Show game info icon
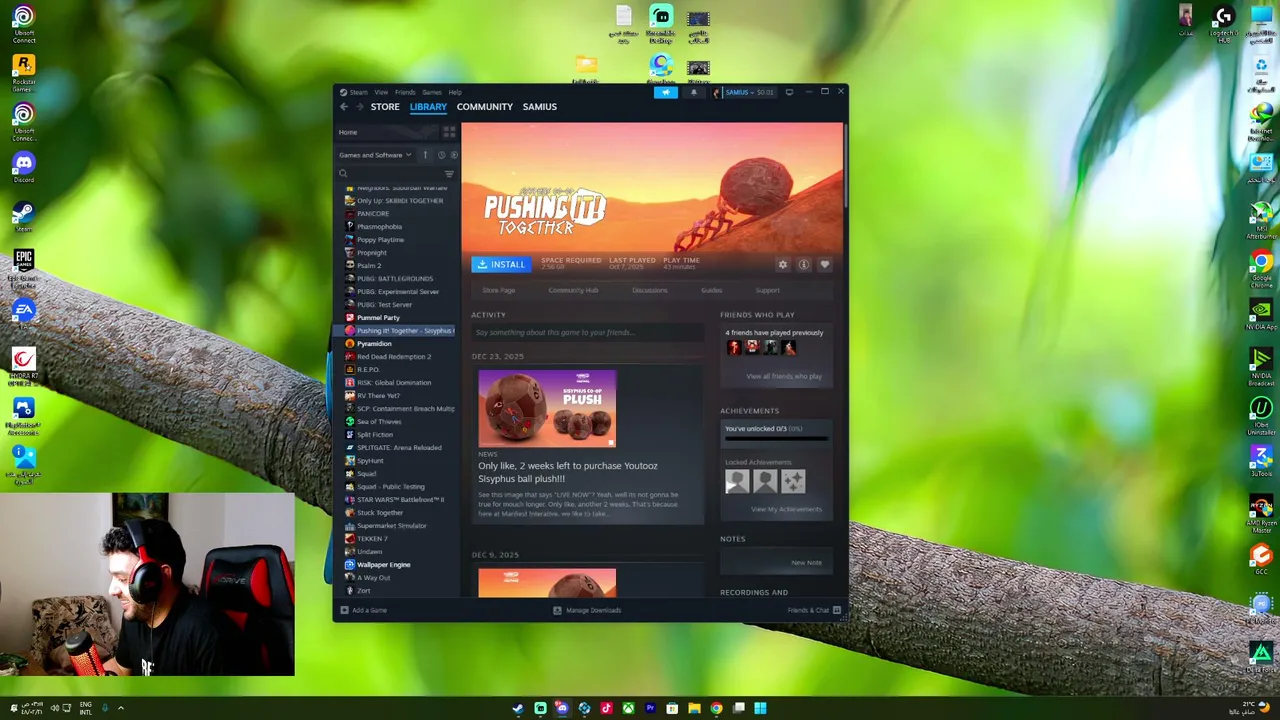Image resolution: width=1280 pixels, height=720 pixels. click(x=803, y=265)
